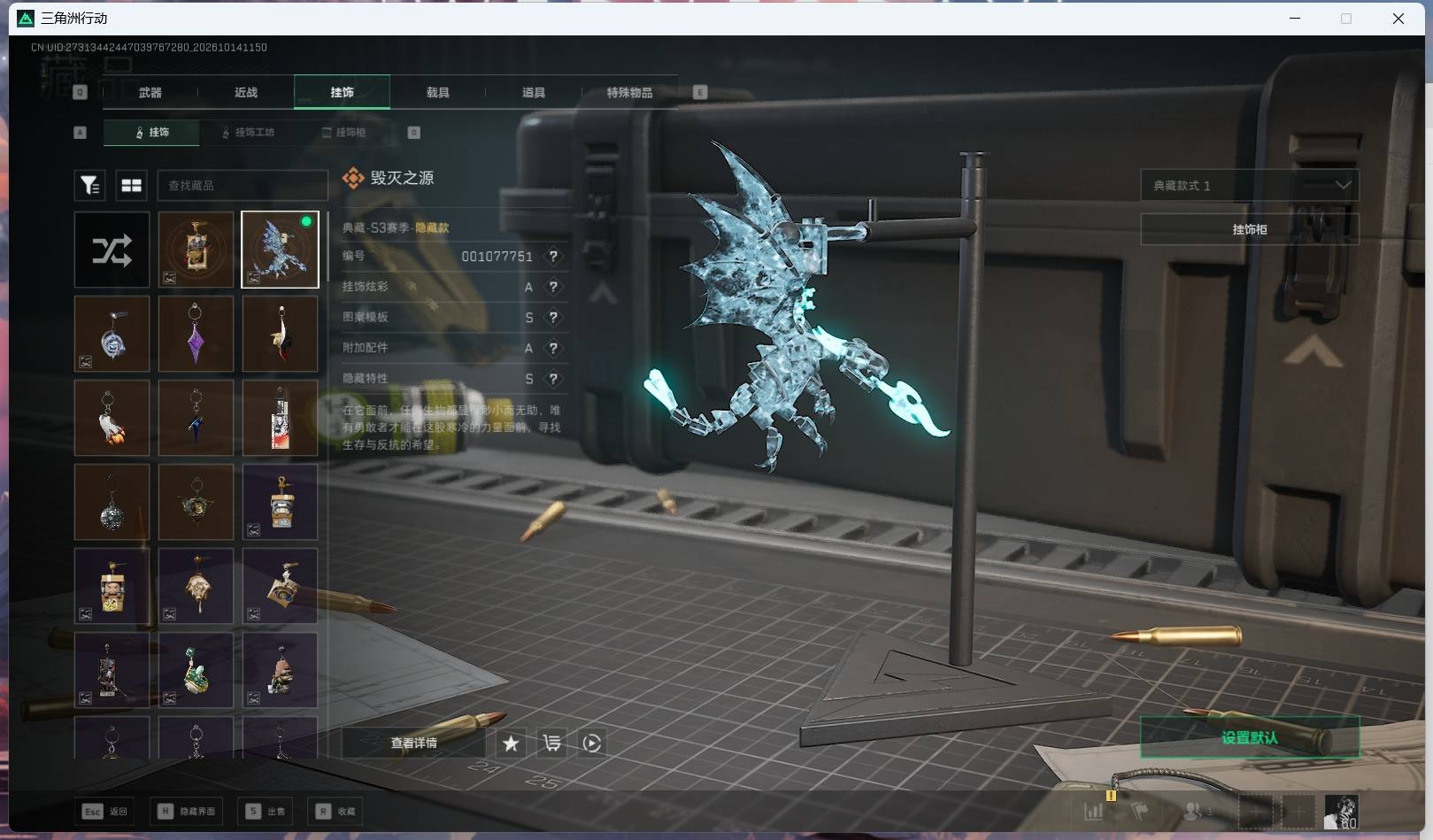Open the 特殊物品 tab
1433x840 pixels.
[629, 92]
